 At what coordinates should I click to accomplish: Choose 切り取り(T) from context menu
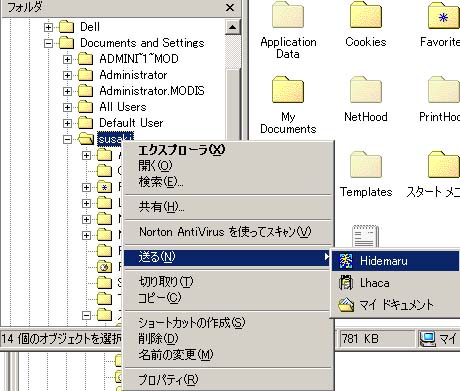coord(228,282)
